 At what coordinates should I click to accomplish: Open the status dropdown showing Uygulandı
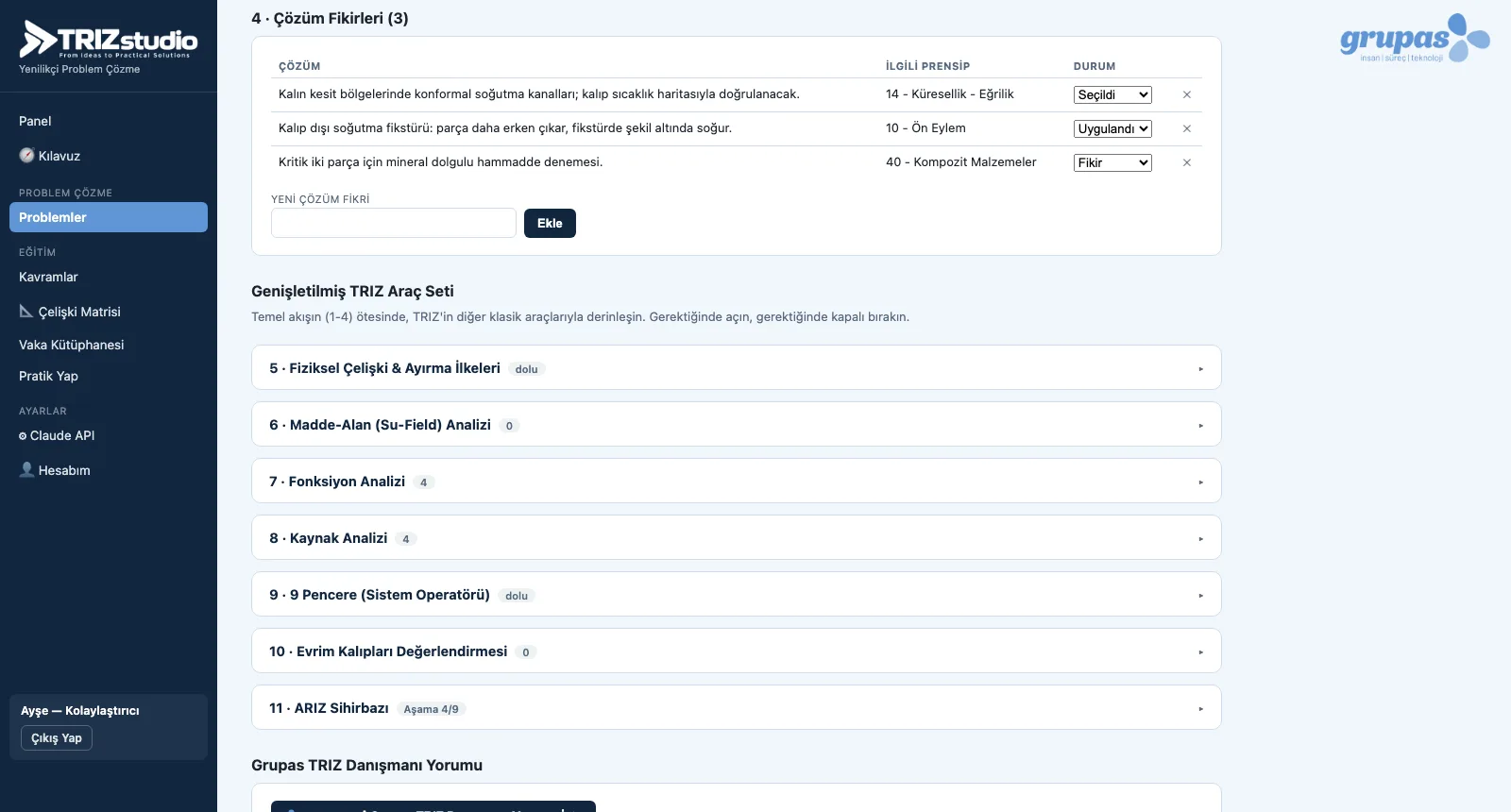(x=1112, y=128)
